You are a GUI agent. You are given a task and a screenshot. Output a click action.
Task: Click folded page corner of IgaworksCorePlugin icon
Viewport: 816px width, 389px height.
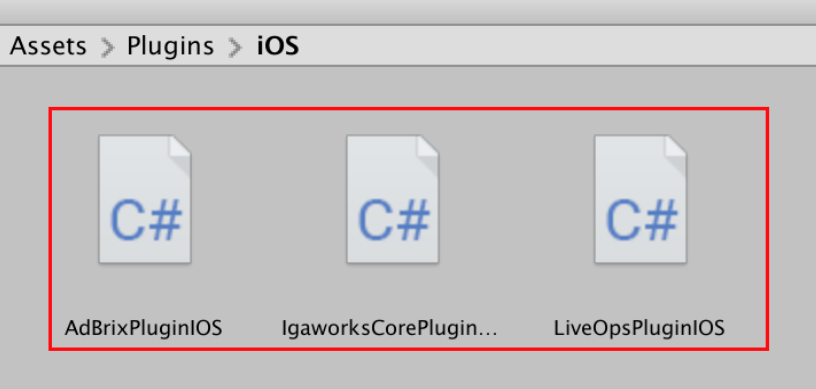(x=428, y=147)
